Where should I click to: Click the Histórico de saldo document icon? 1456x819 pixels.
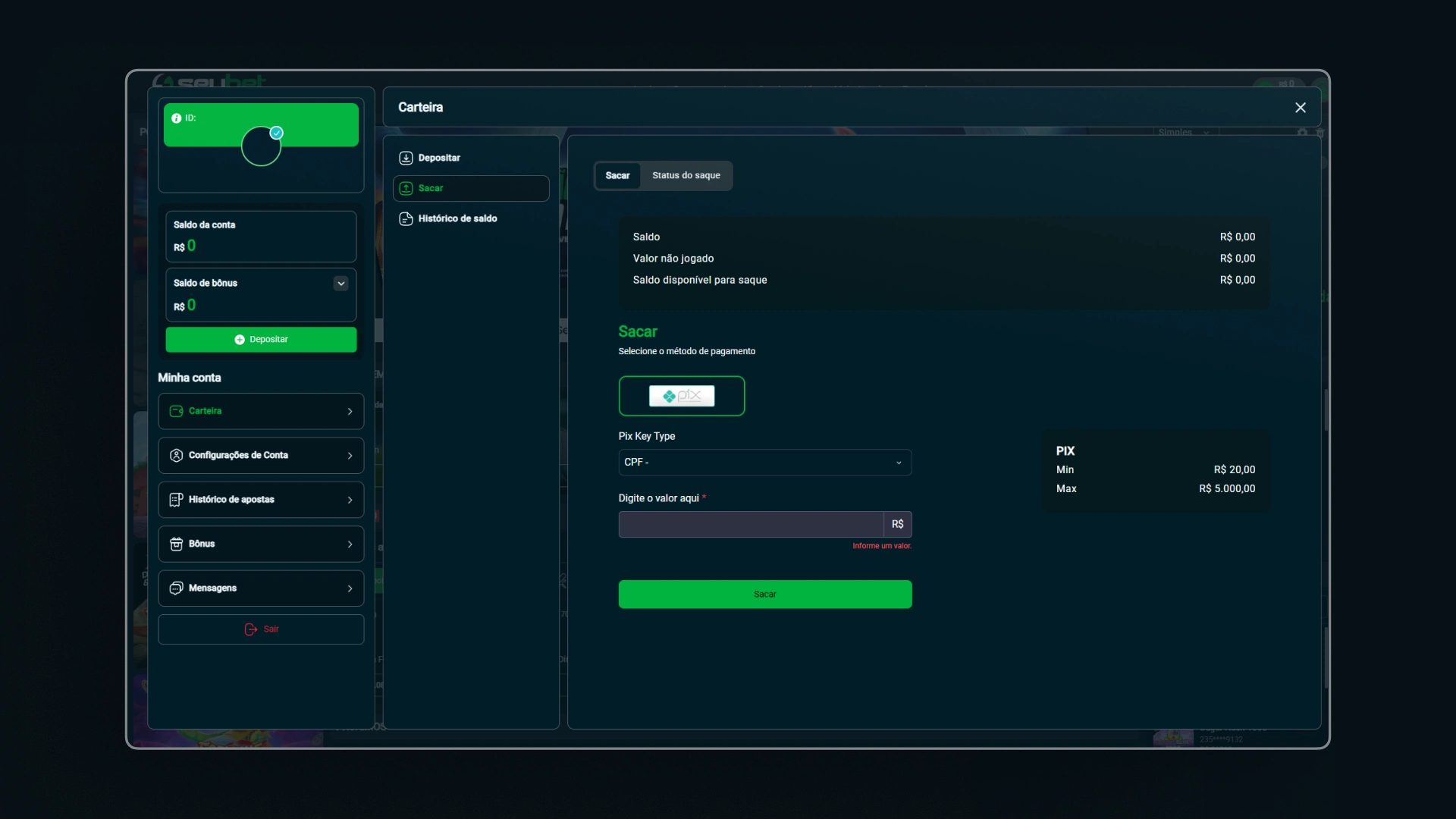(406, 218)
